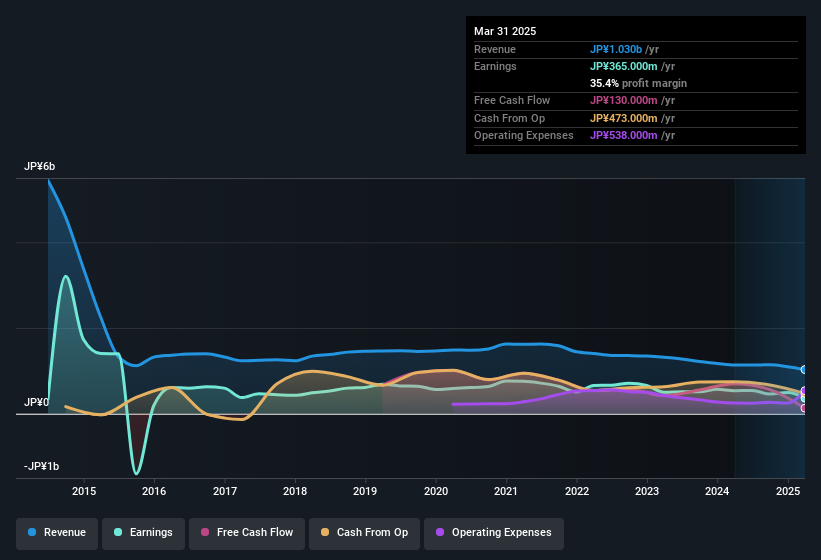Click the Revenue label in tooltip
The image size is (821, 560).
click(495, 49)
